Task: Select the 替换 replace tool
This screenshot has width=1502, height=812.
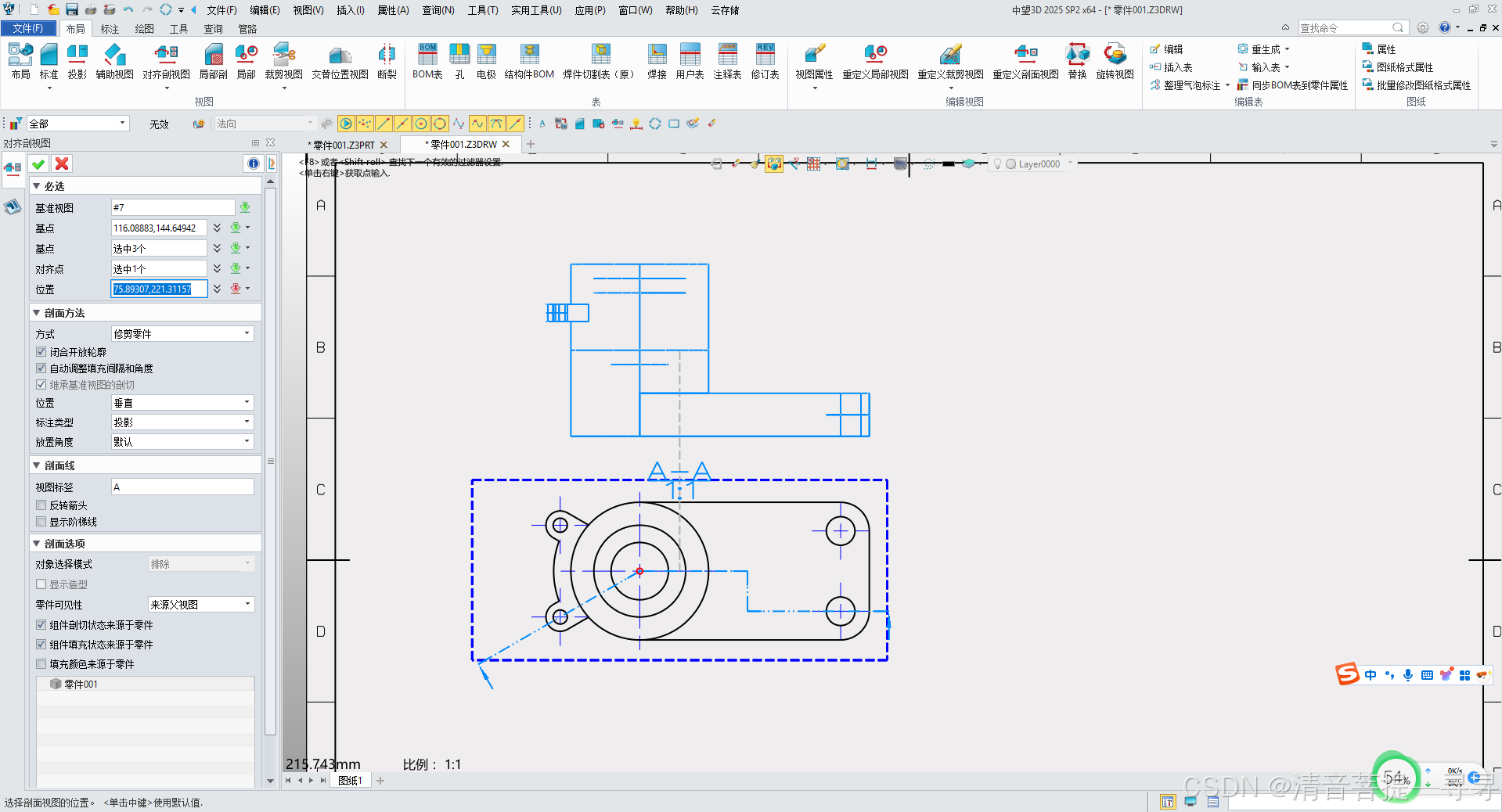Action: tap(1077, 61)
